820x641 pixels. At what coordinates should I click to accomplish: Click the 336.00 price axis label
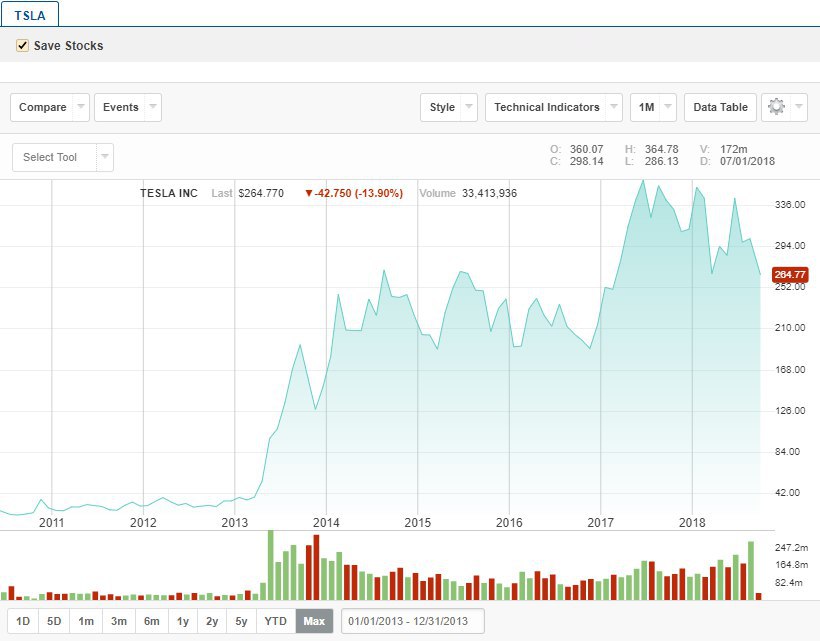[790, 204]
